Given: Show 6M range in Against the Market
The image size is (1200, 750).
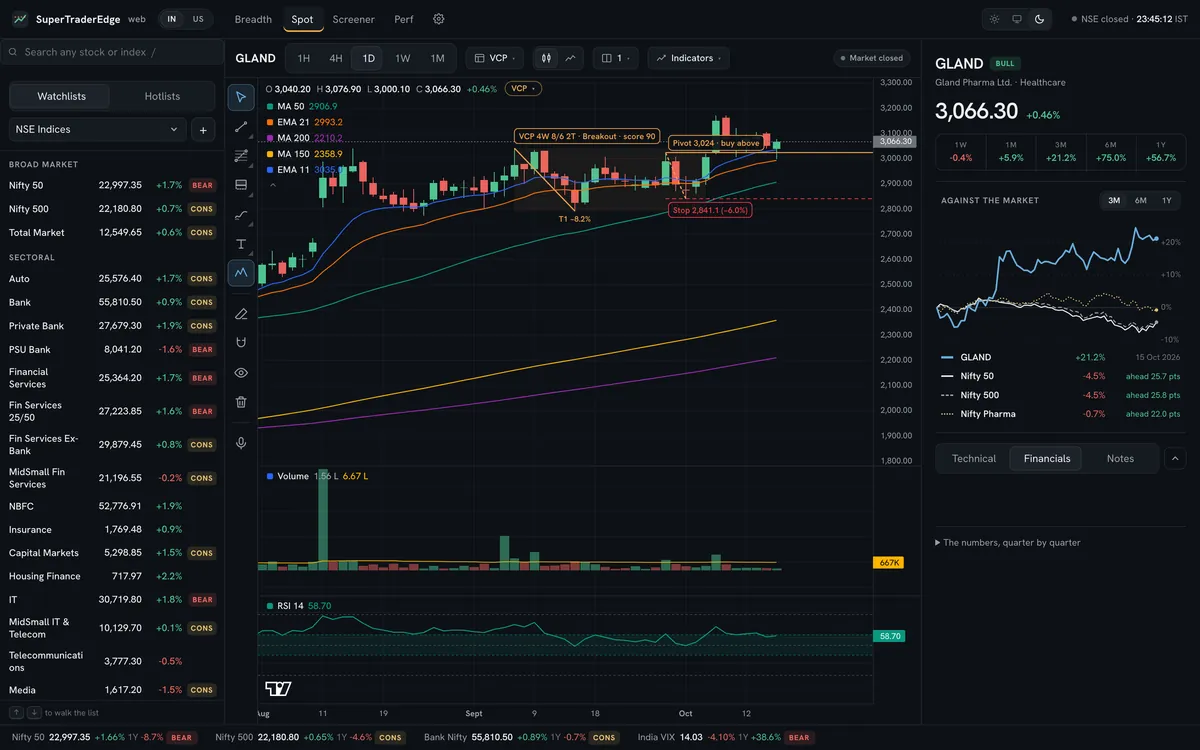Looking at the screenshot, I should tap(1140, 201).
